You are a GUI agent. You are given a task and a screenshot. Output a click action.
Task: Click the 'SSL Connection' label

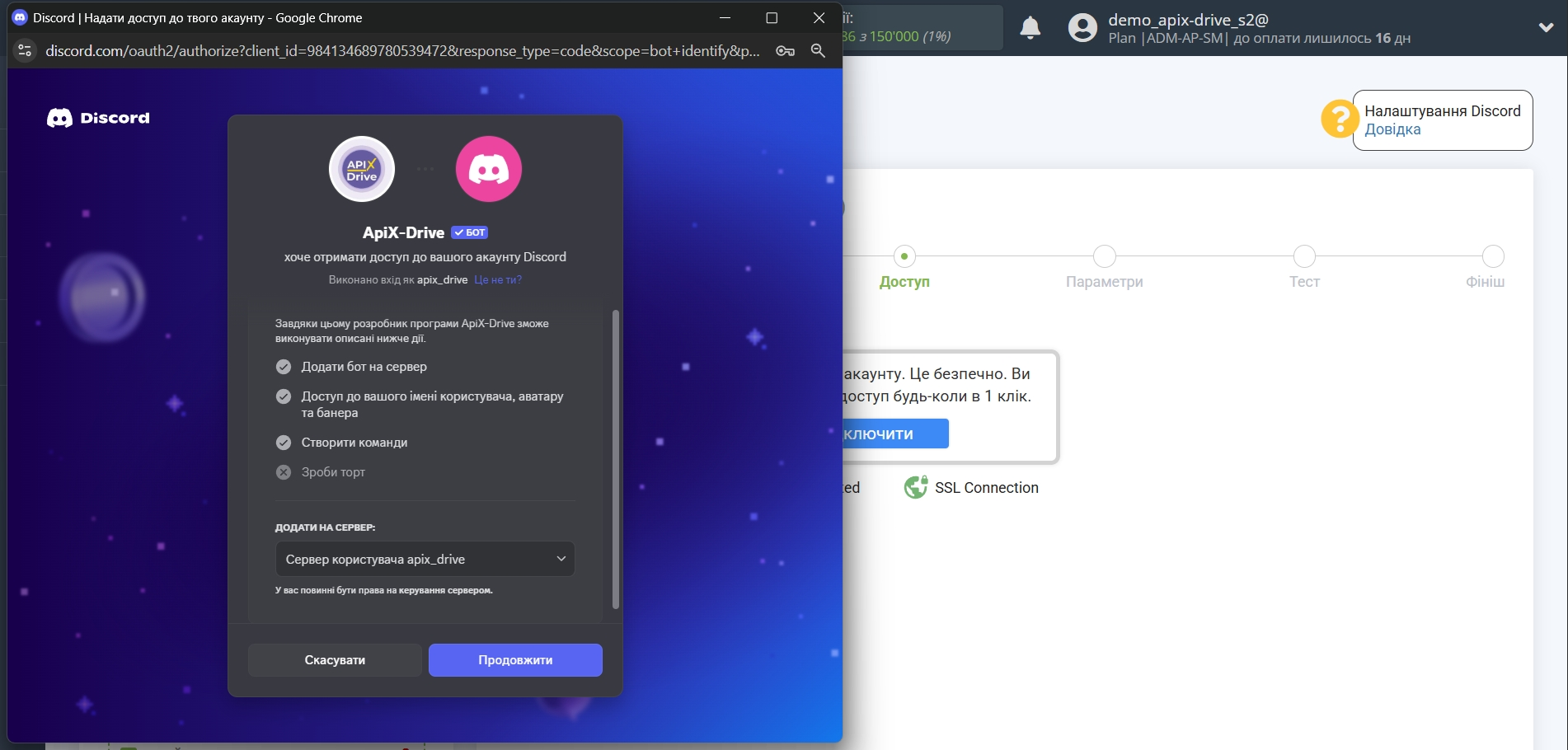tap(986, 488)
